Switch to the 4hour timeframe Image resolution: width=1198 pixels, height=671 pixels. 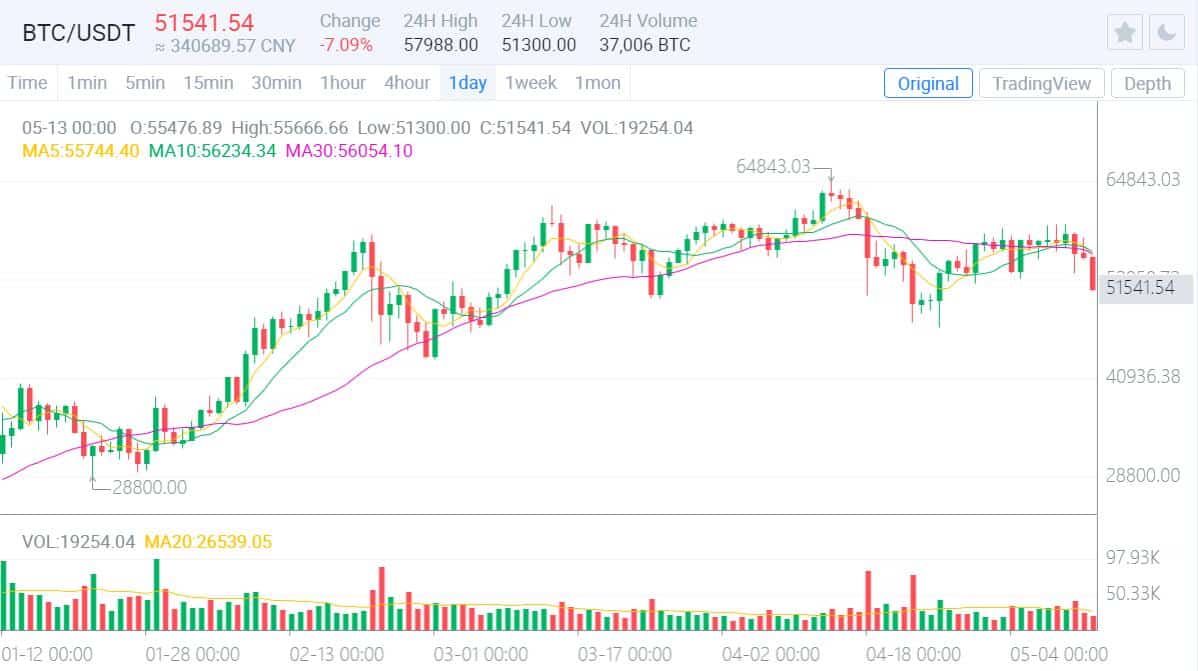pyautogui.click(x=406, y=83)
